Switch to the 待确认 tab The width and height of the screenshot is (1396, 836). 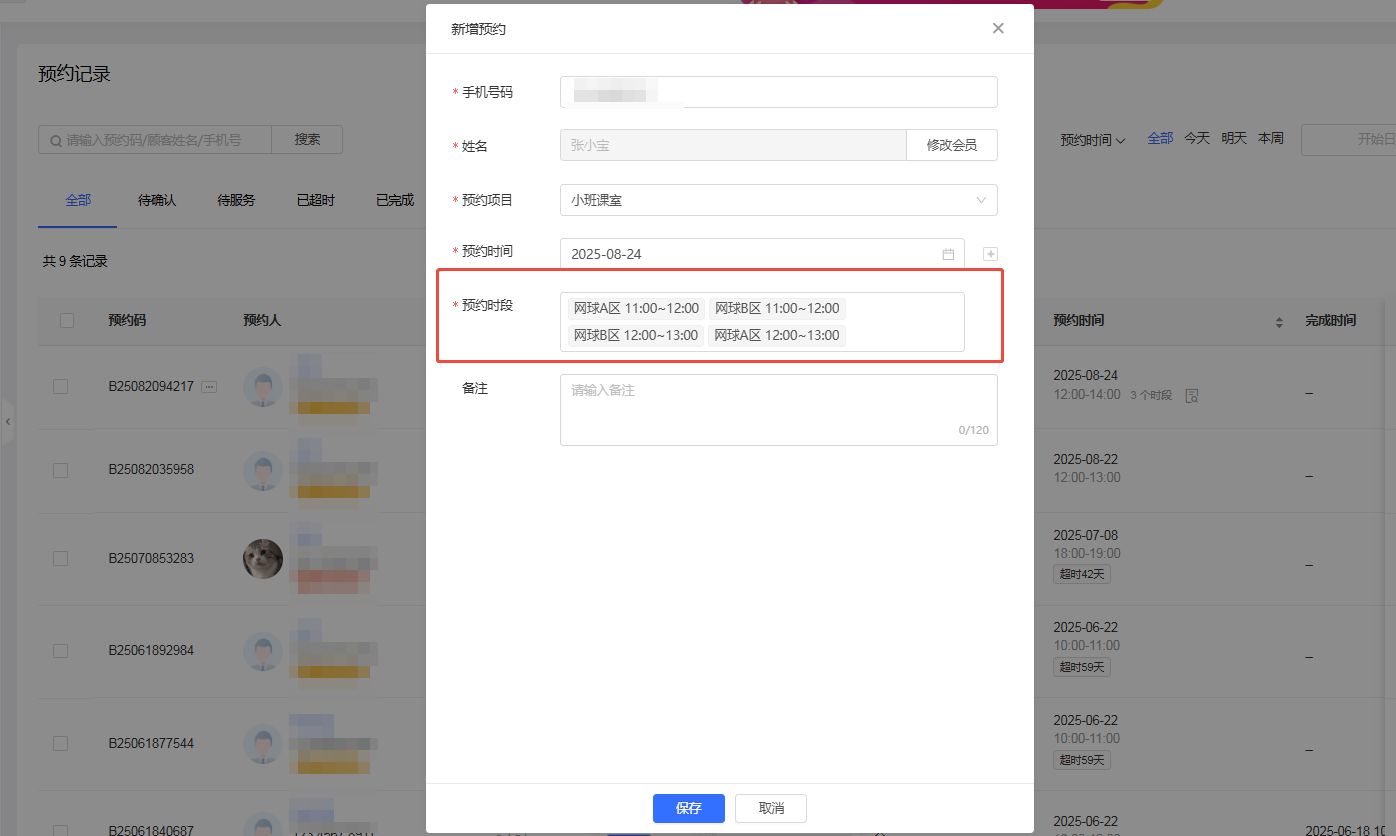click(x=157, y=200)
